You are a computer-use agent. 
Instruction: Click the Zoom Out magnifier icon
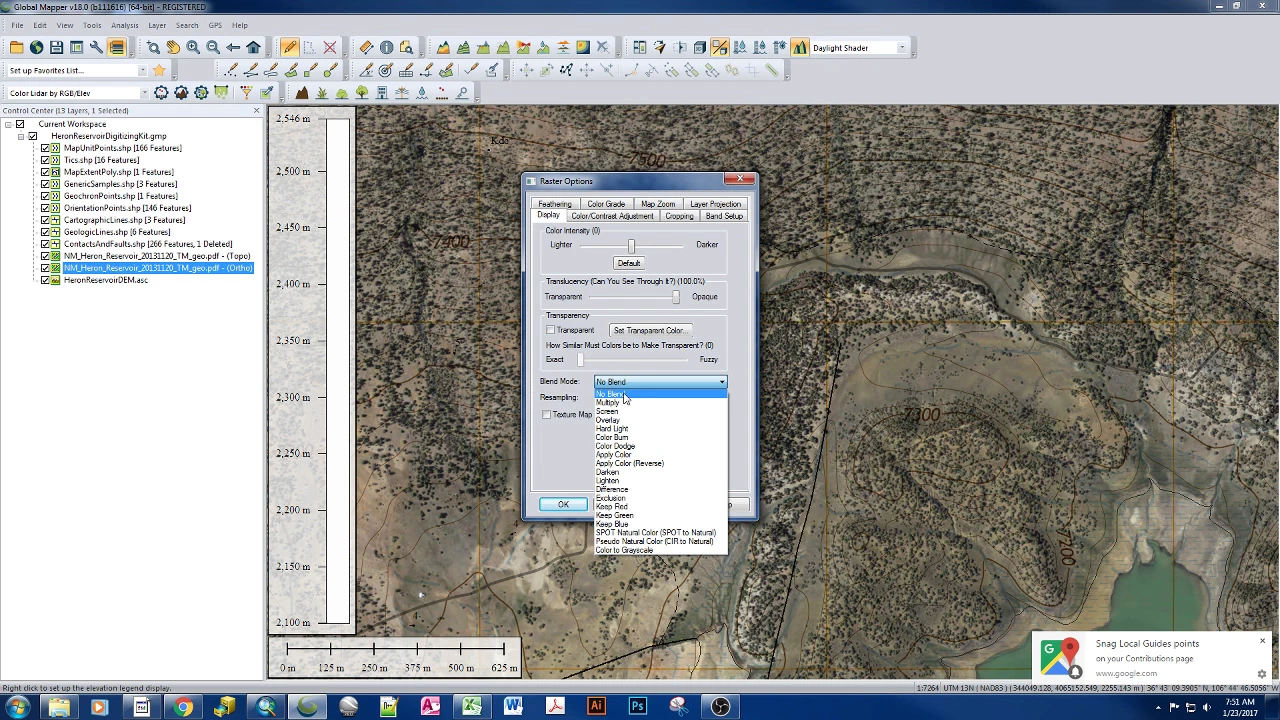point(213,48)
